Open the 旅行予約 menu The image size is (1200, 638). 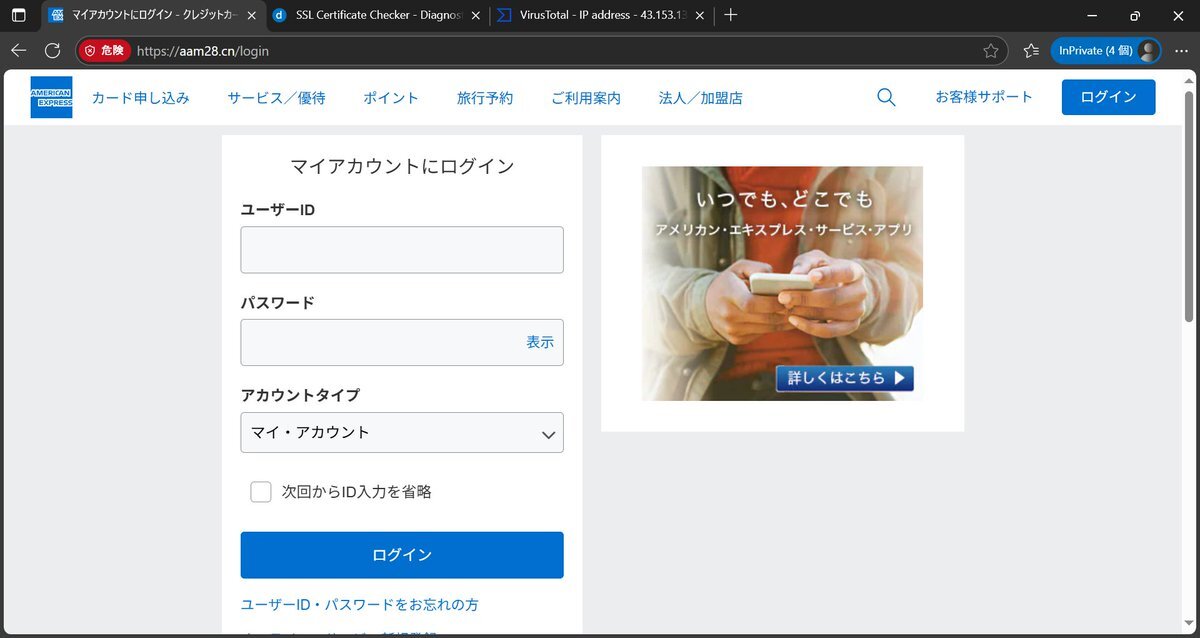click(x=485, y=97)
